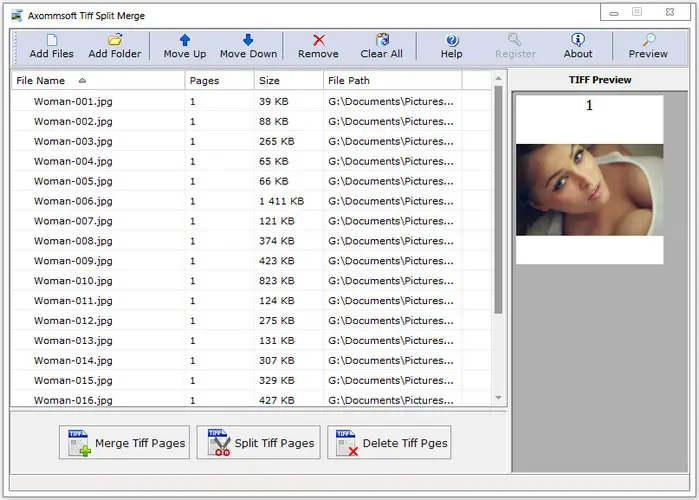Select Woman-006.jpg in the file list

click(73, 201)
